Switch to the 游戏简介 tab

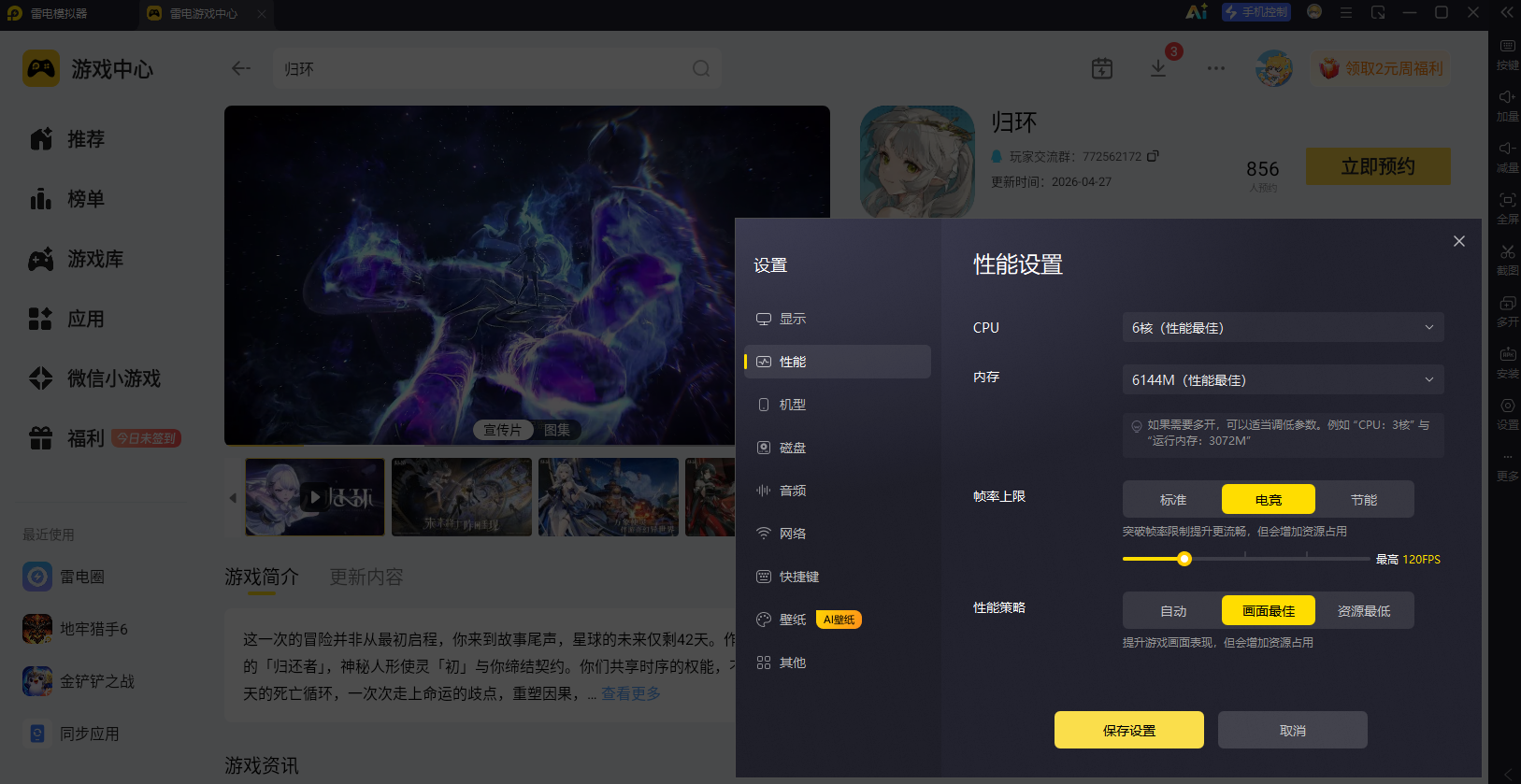tap(262, 577)
